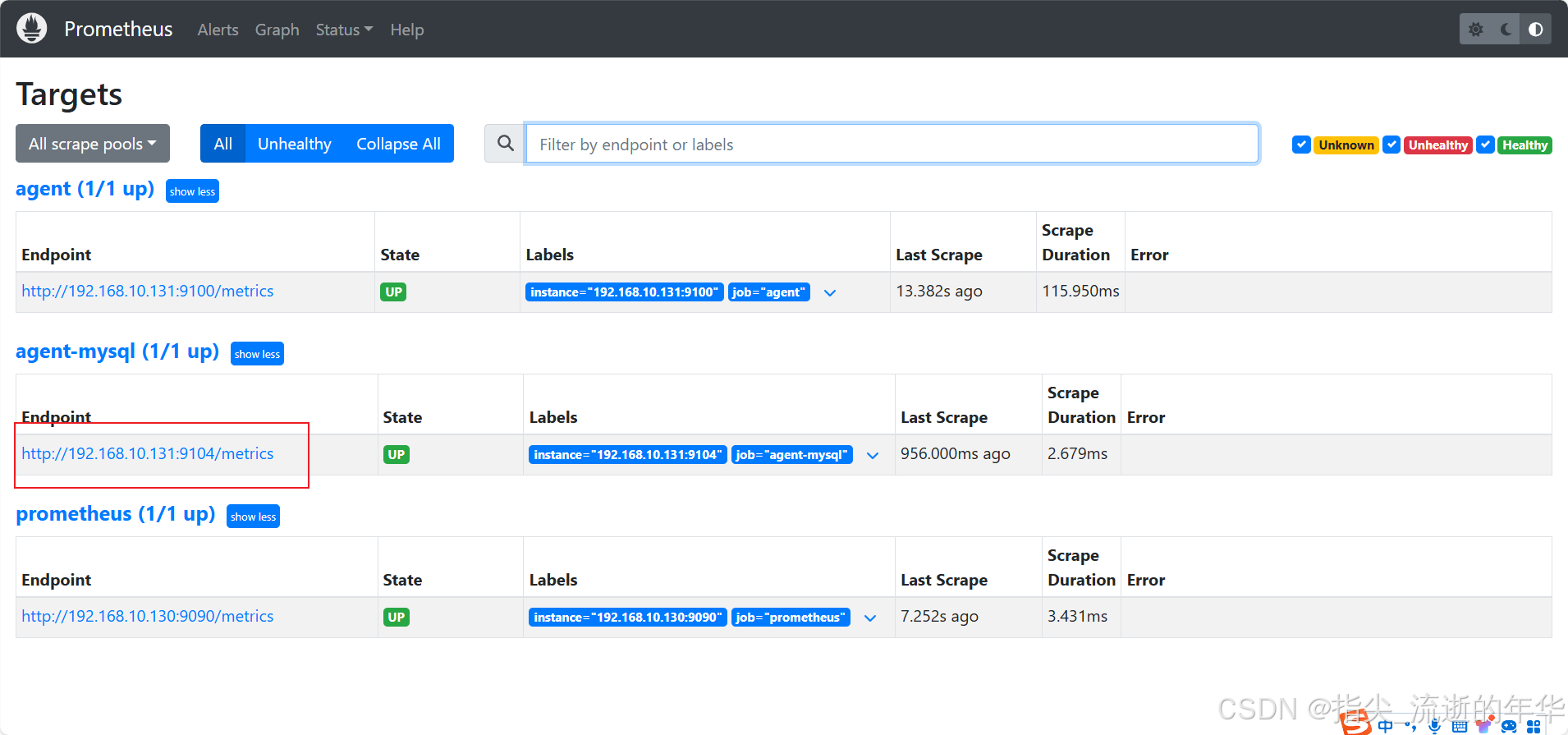Click the agent-mysql (1/1 up) heading link
The image size is (1568, 735).
(117, 351)
